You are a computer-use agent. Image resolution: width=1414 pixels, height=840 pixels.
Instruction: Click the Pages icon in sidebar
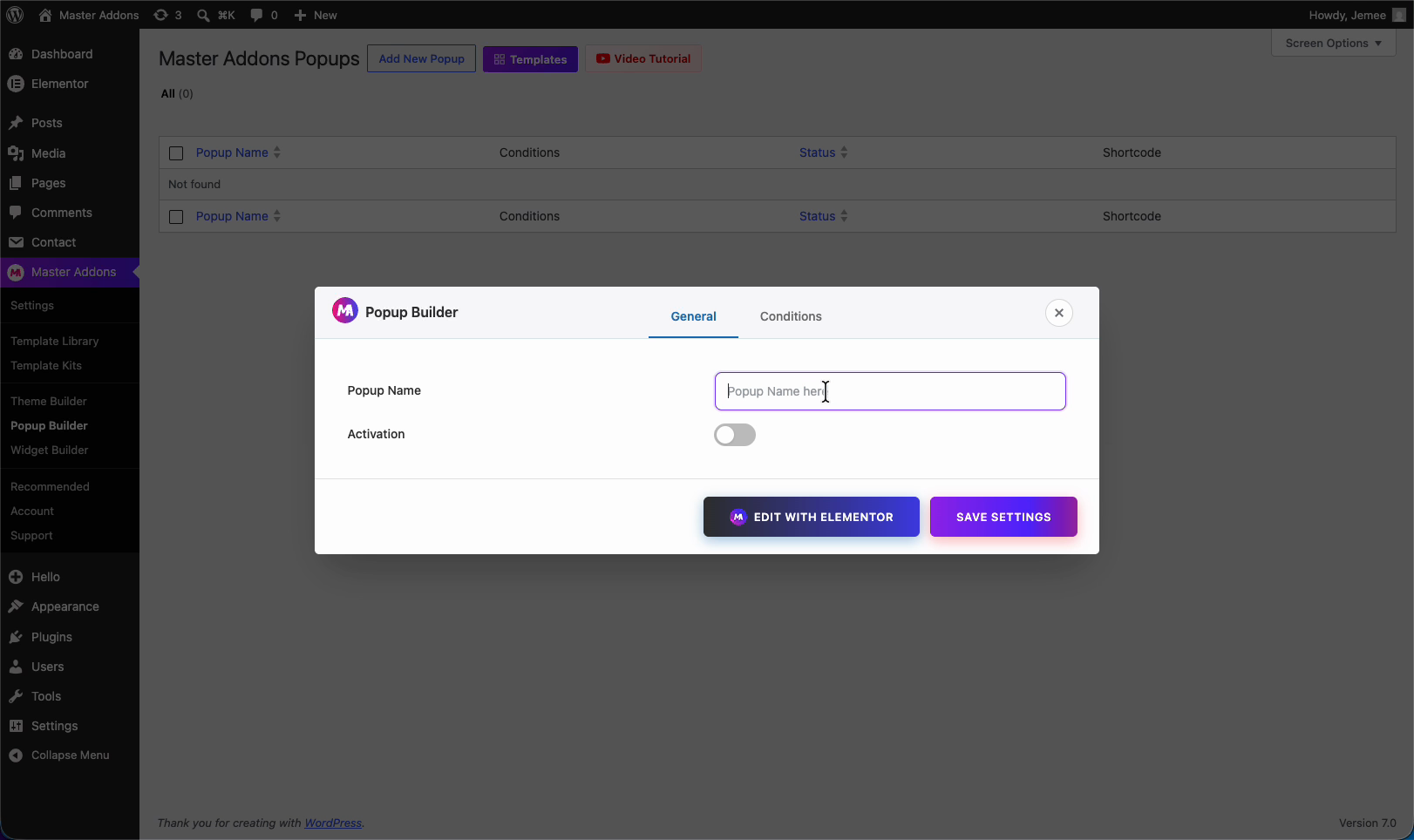pyautogui.click(x=16, y=183)
